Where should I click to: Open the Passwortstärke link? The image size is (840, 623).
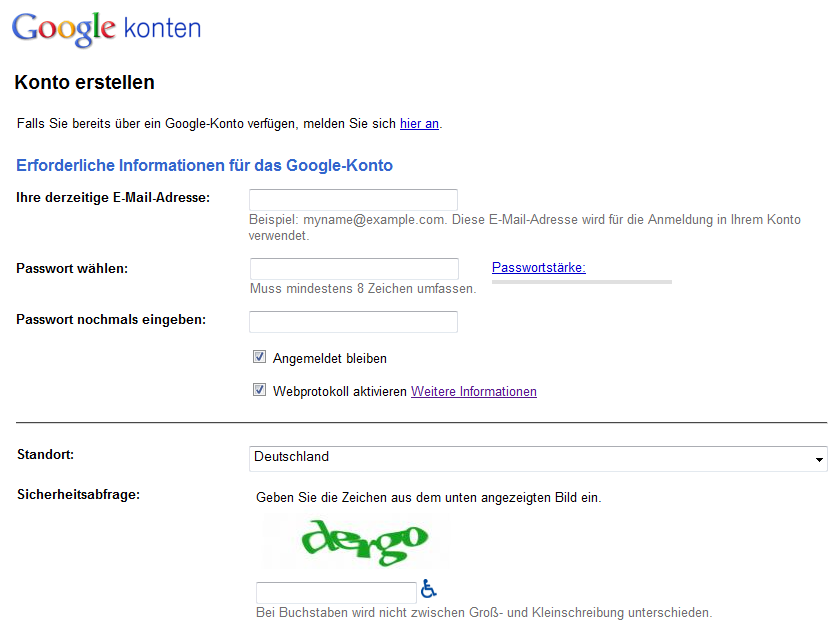tap(538, 267)
